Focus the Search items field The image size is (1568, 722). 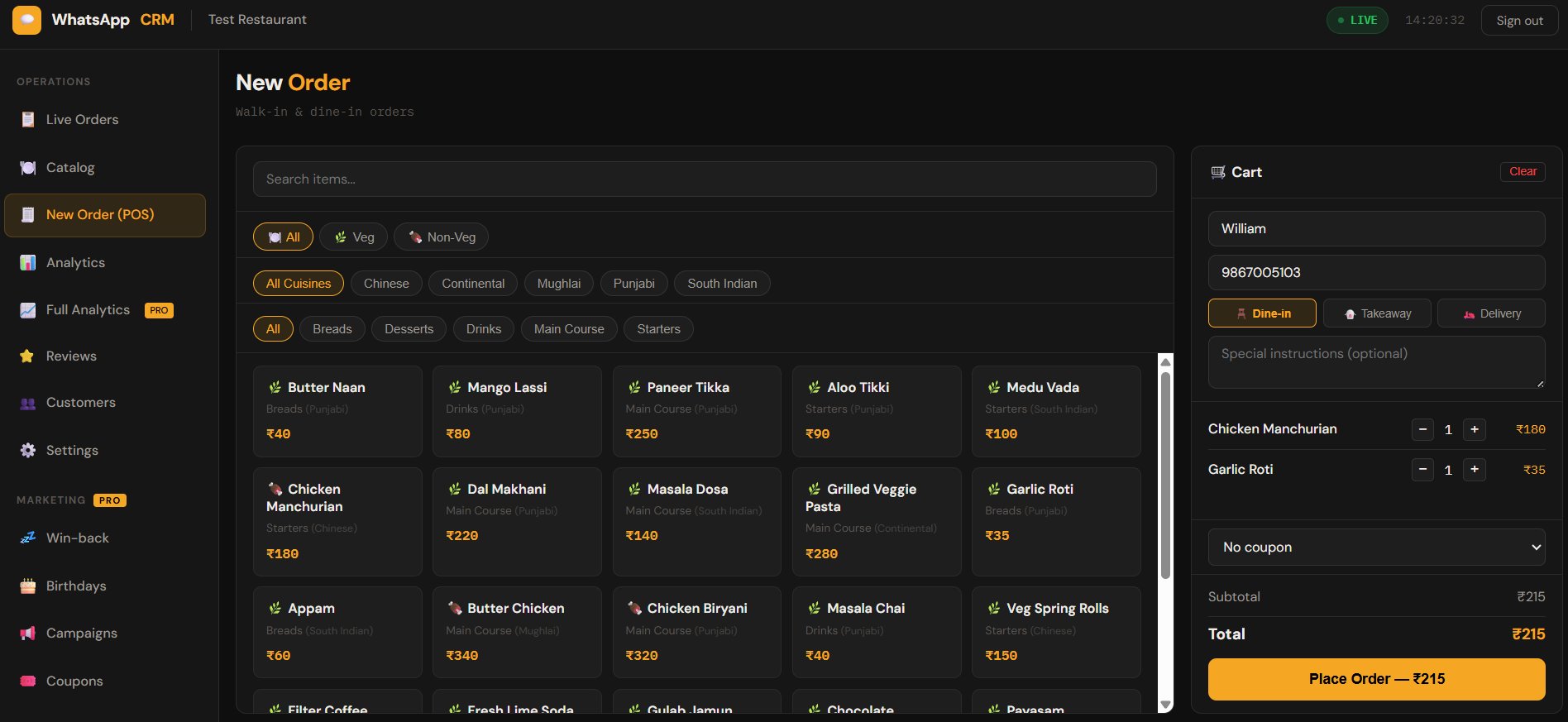[704, 179]
